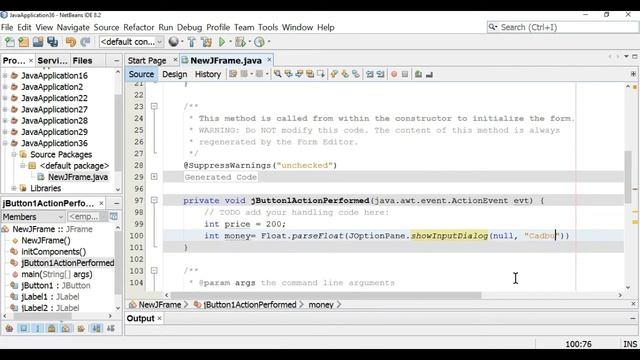Click the globe browser icon in toolbar
640x360 pixels.
pyautogui.click(x=173, y=42)
